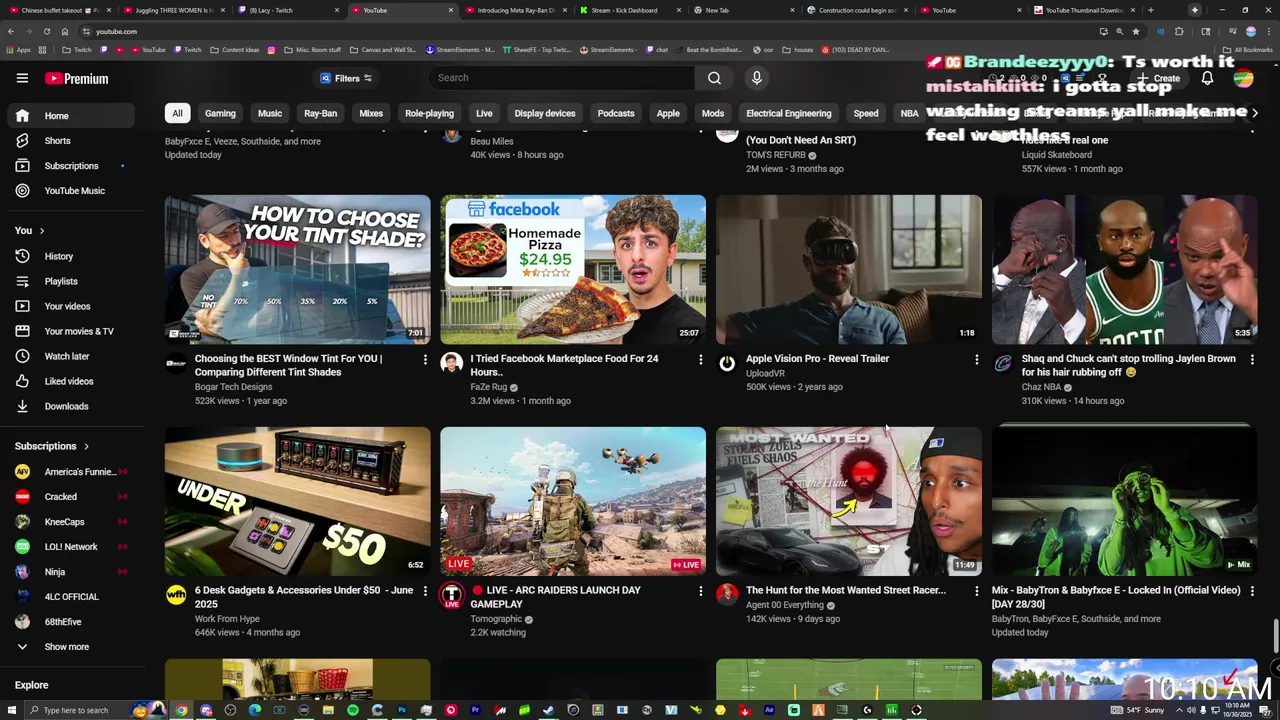Screen dimensions: 1280x720
Task: Expand the Subscriptions section header
Action: tap(52, 446)
